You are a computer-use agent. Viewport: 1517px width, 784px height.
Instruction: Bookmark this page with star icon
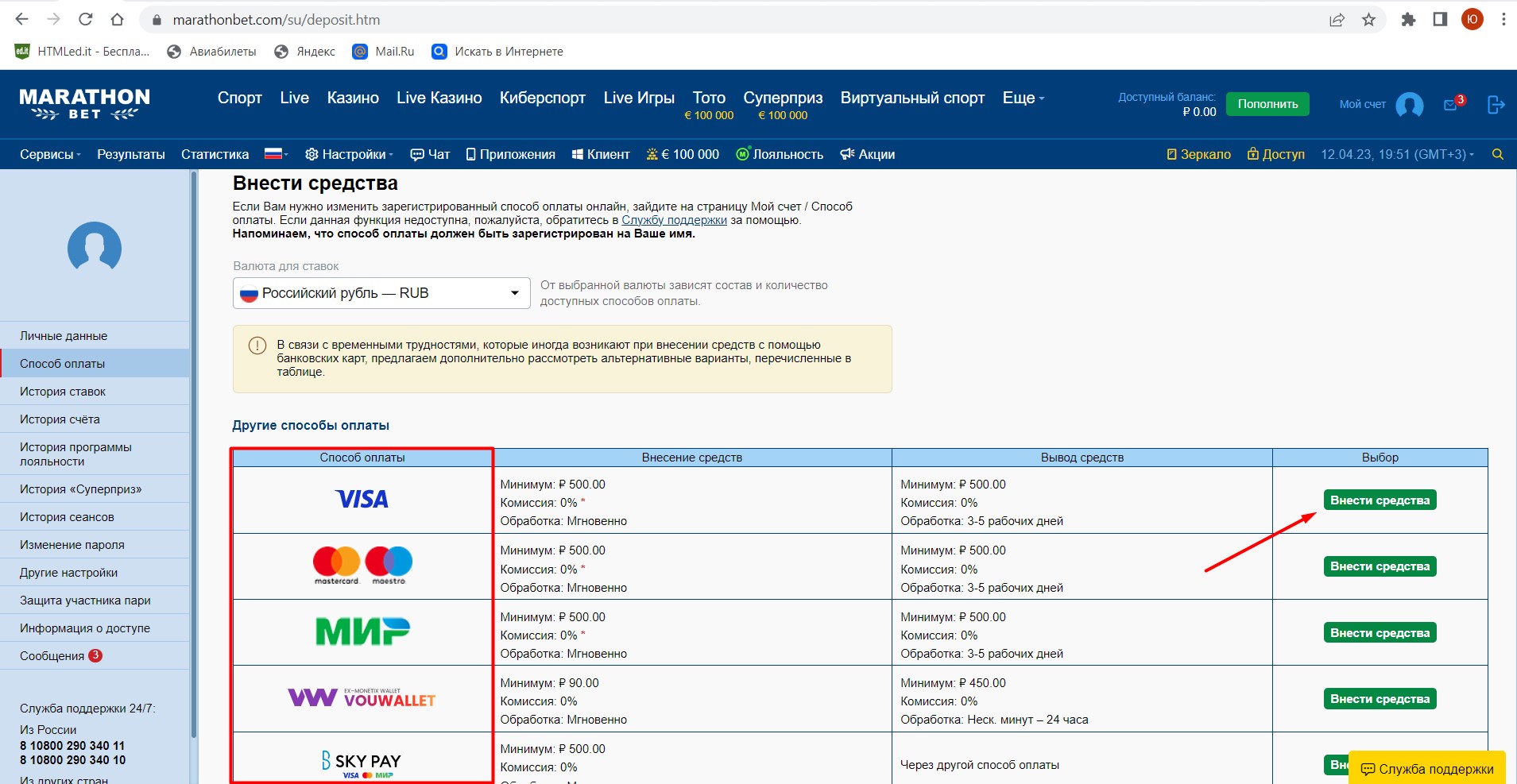coord(1368,20)
